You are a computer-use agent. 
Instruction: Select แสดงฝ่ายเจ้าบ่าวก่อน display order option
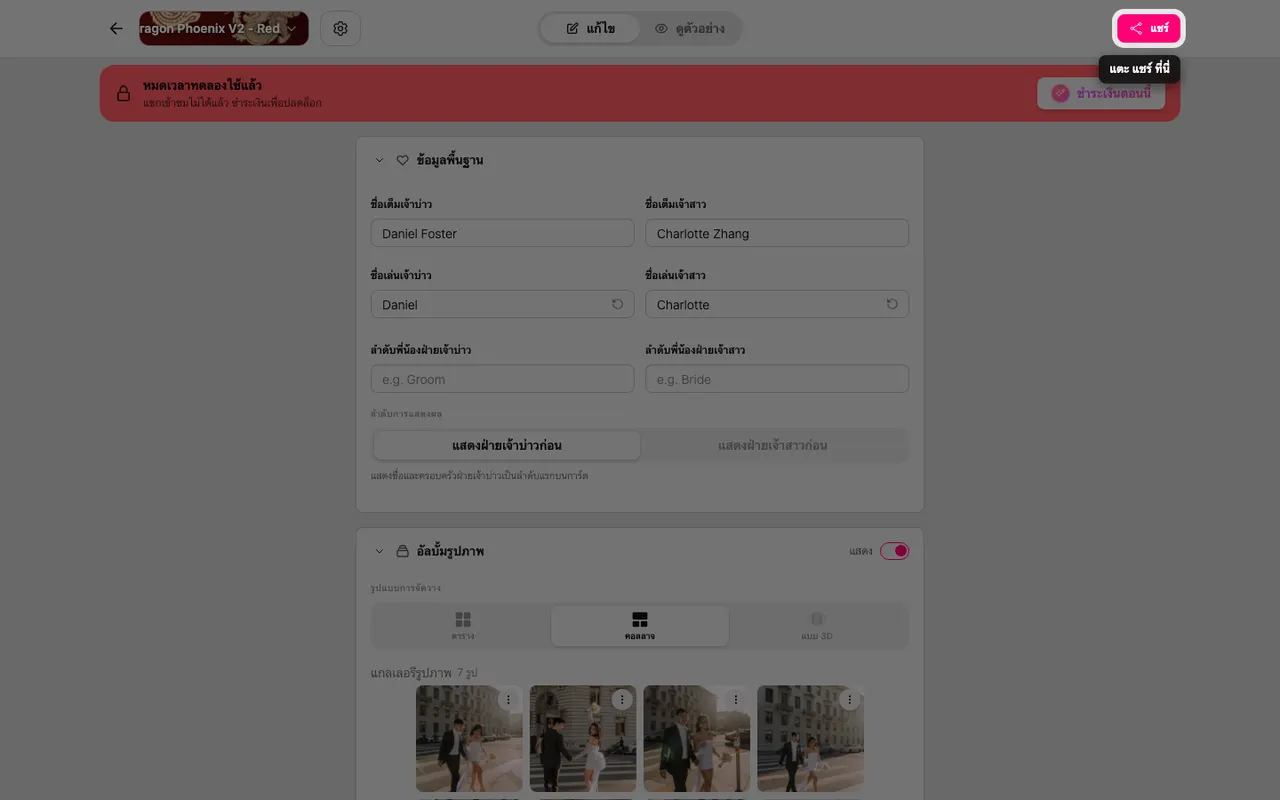507,445
